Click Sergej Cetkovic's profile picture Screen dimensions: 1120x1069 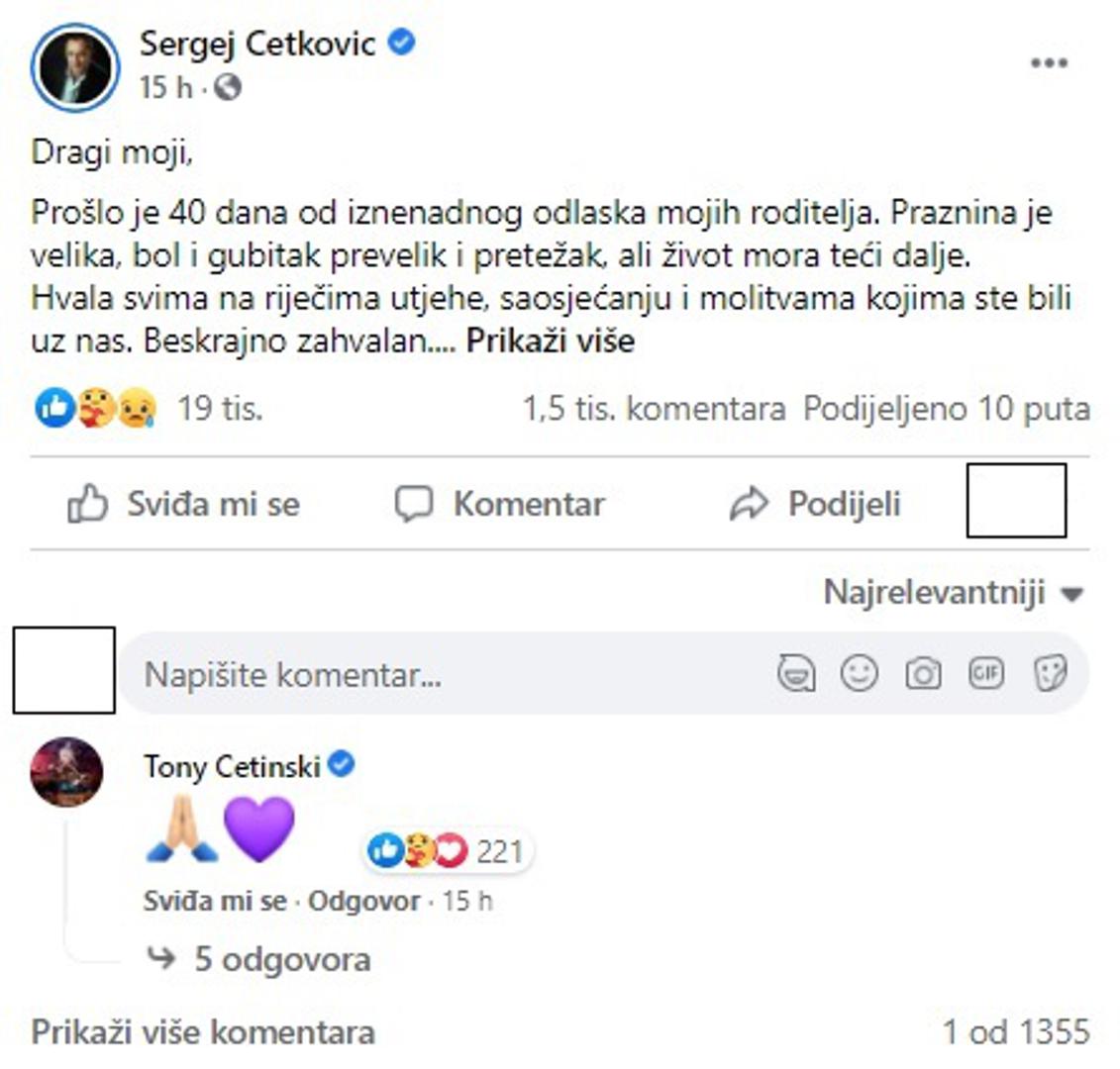coord(75,67)
